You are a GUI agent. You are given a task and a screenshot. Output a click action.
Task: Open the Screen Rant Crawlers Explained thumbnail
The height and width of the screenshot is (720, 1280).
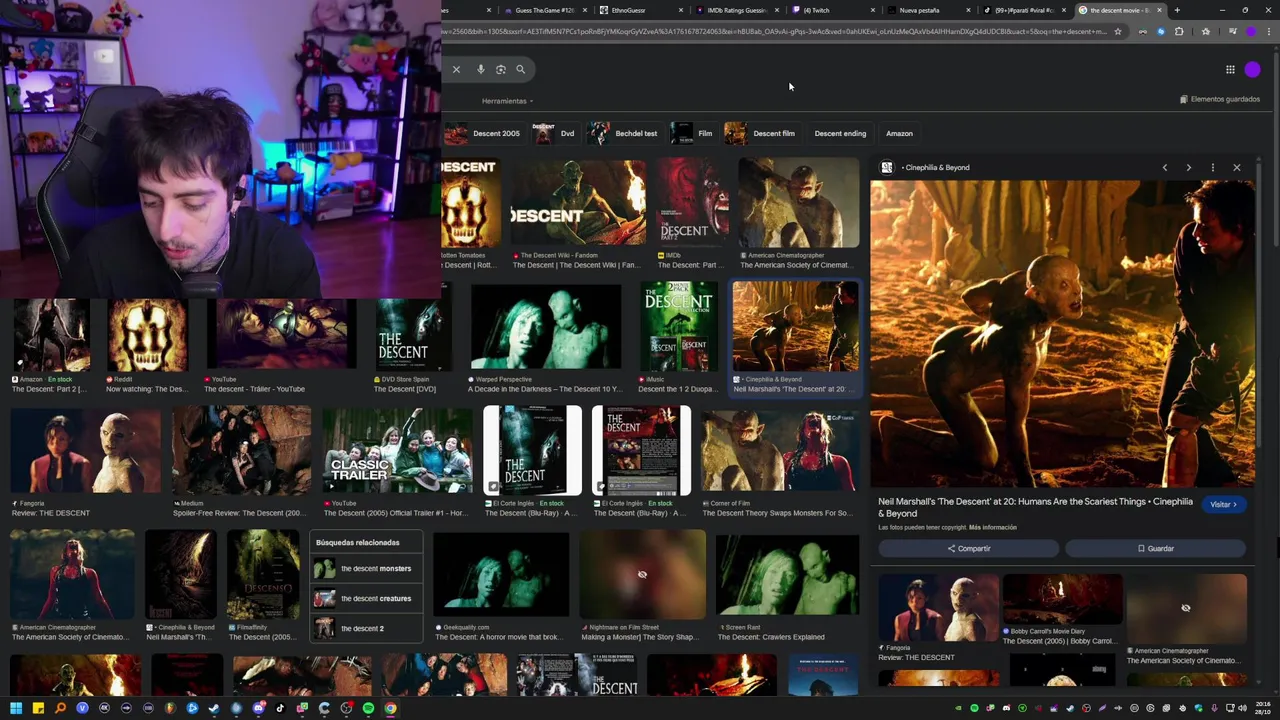pos(787,575)
